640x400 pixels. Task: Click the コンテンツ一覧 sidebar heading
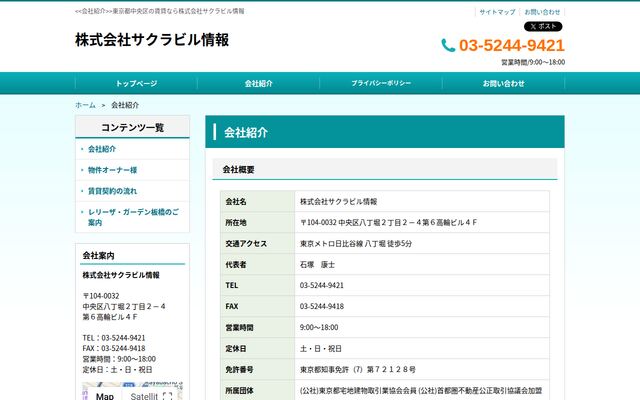click(x=133, y=127)
